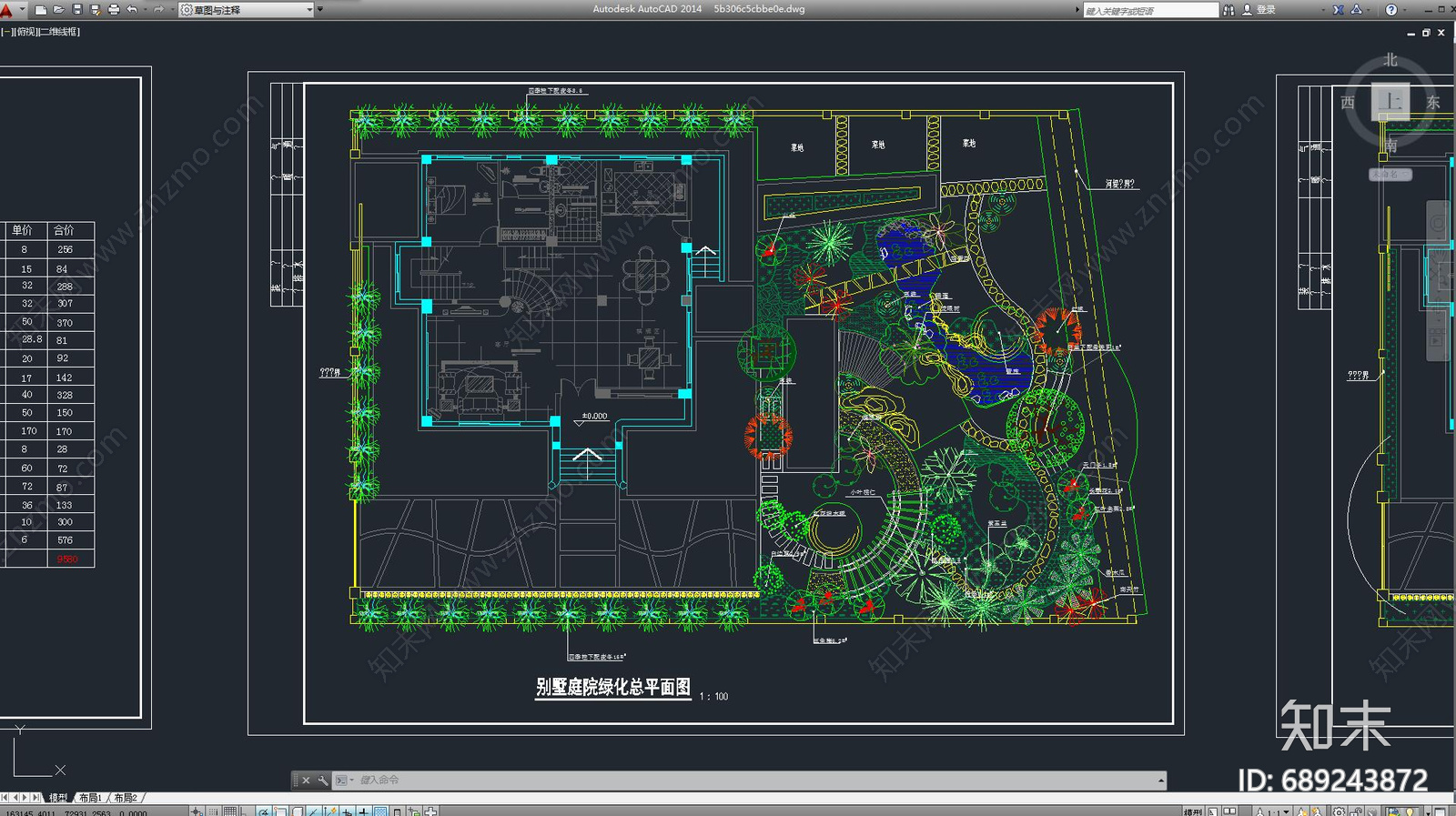Open Autodesk Exchange Apps icon
1456x816 pixels.
pos(1339,10)
